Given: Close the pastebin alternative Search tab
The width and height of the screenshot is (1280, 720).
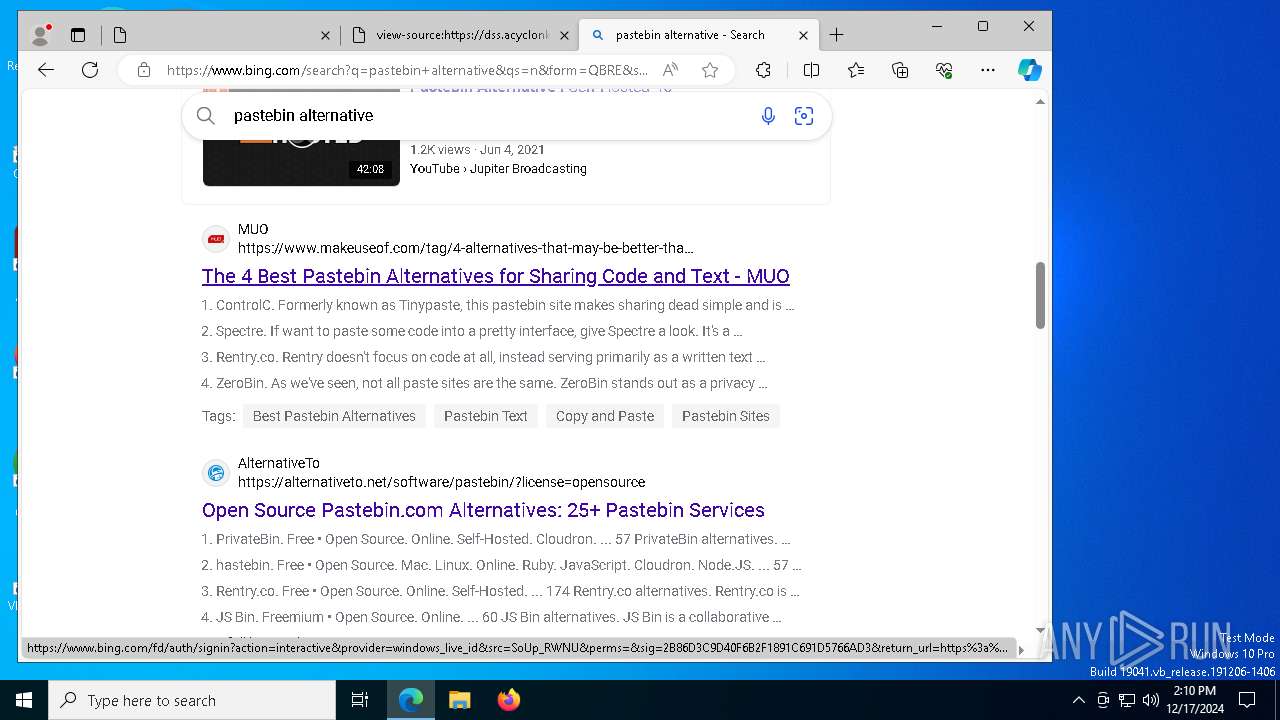Looking at the screenshot, I should (803, 35).
